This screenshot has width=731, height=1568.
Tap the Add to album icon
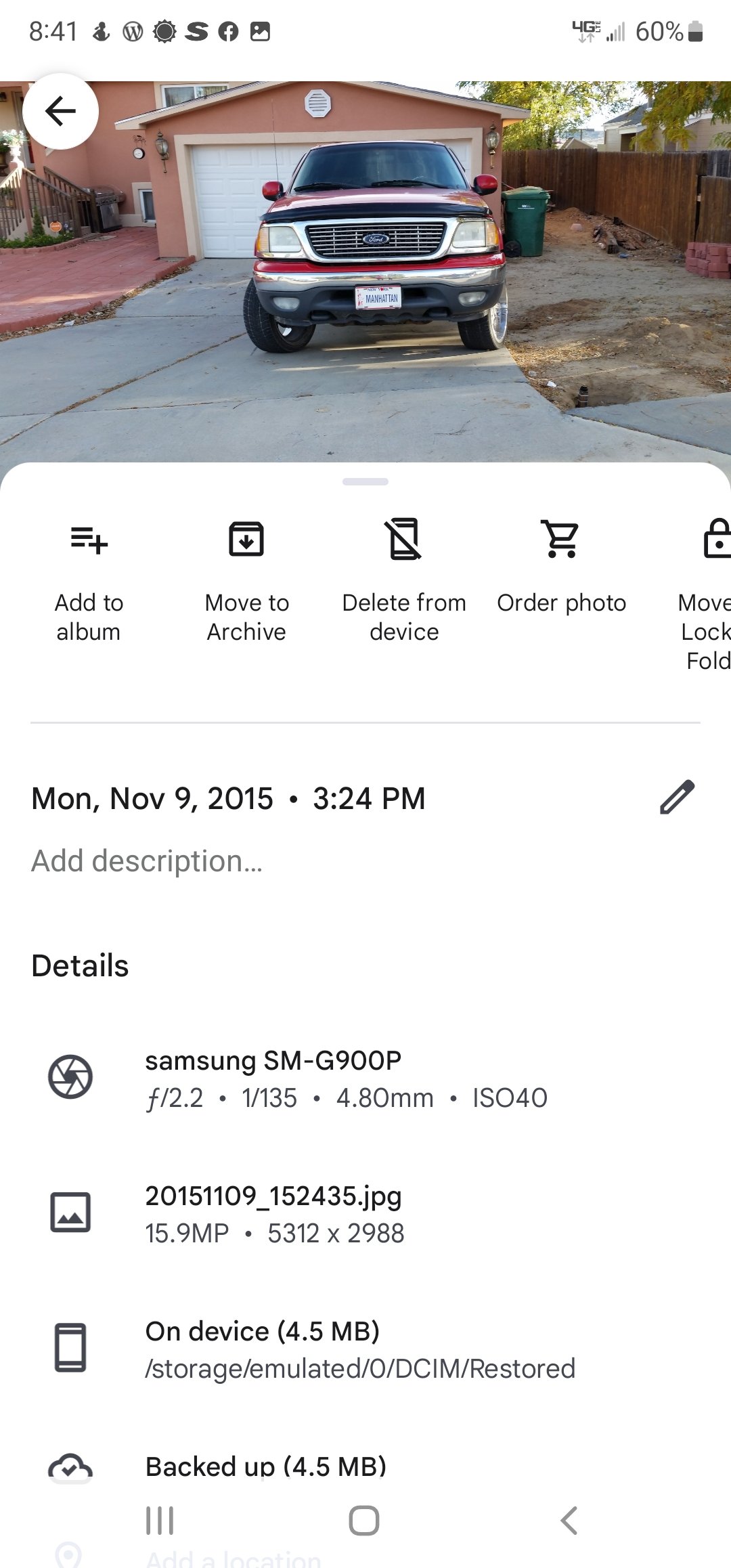(x=89, y=540)
